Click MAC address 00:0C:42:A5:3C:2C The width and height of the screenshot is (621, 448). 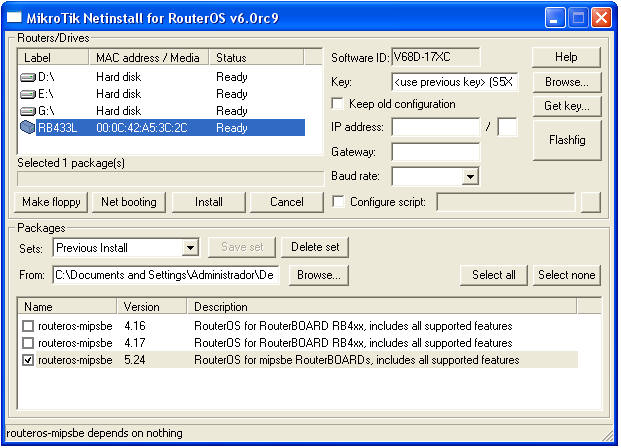[x=142, y=128]
